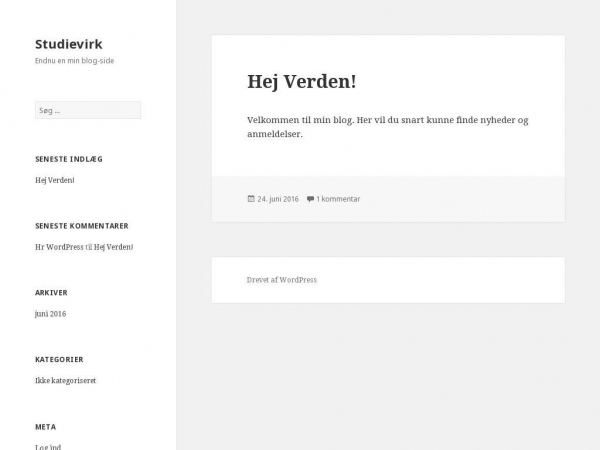600x450 pixels.
Task: Open the 'Hr WordPress' commenter link
Action: [x=59, y=247]
